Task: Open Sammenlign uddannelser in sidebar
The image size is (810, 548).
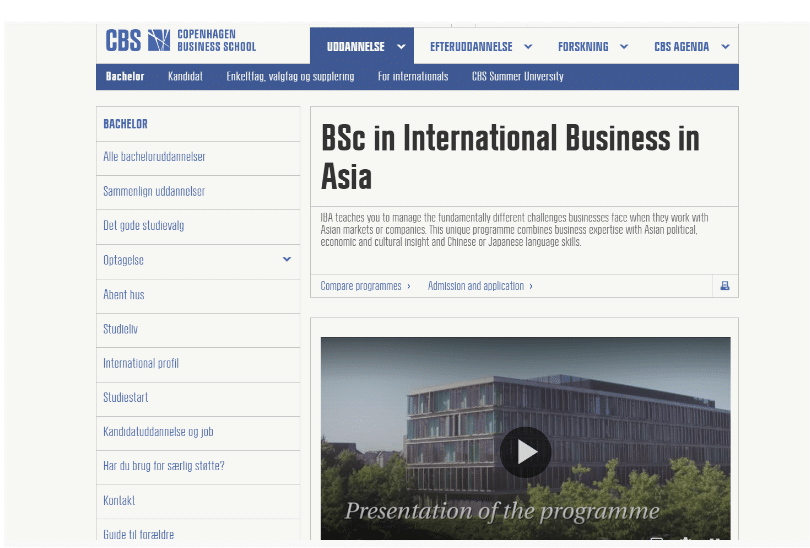Action: (x=198, y=191)
